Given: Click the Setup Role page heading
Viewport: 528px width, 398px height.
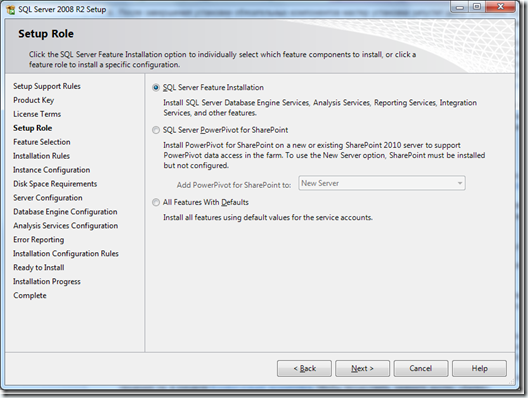Looking at the screenshot, I should [x=46, y=34].
